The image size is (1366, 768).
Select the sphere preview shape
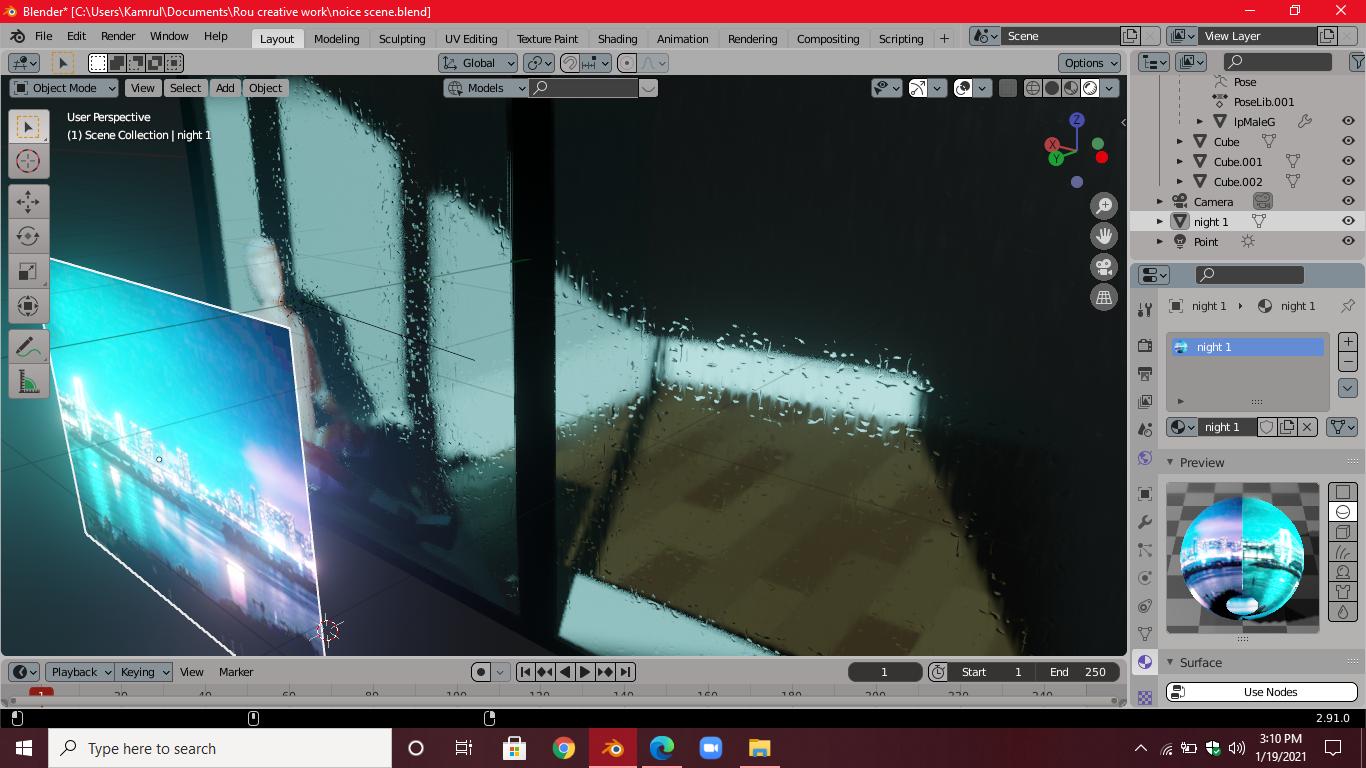pos(1343,512)
